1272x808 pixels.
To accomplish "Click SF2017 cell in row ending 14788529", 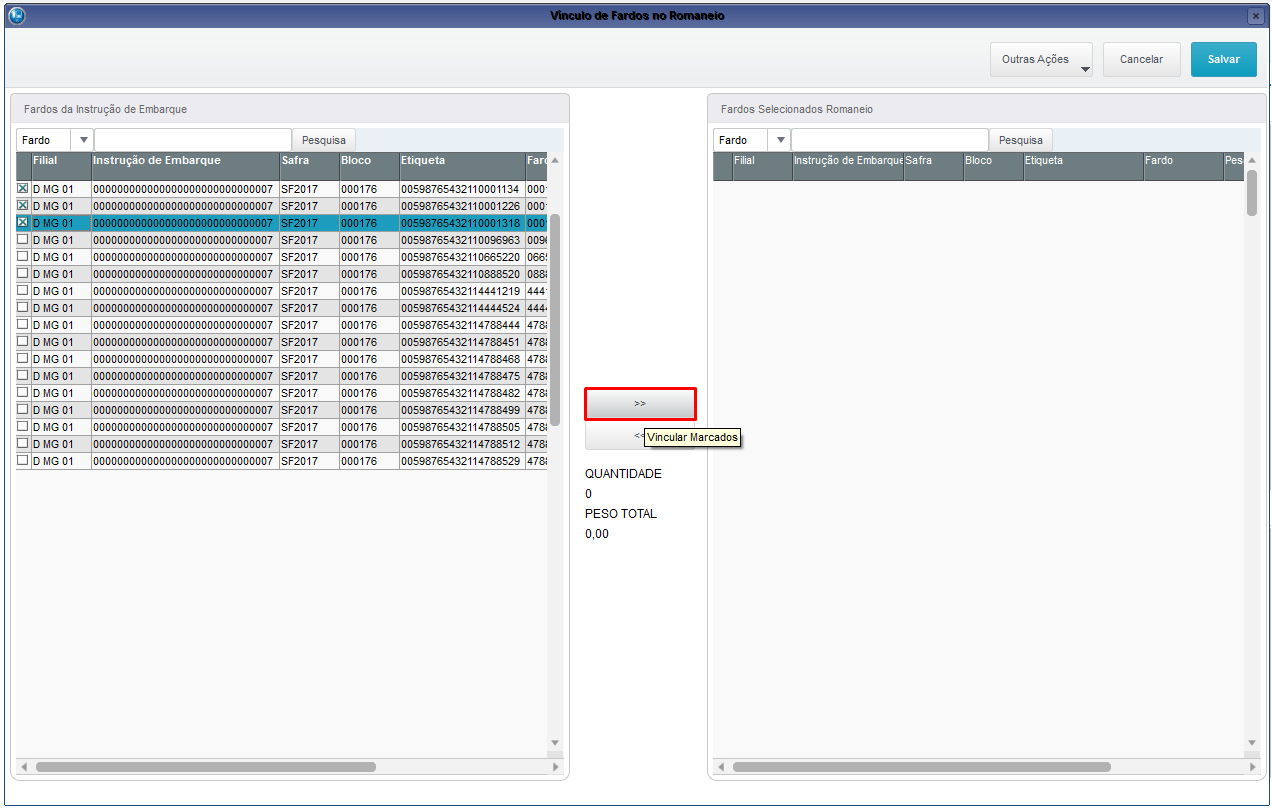I will click(x=309, y=461).
